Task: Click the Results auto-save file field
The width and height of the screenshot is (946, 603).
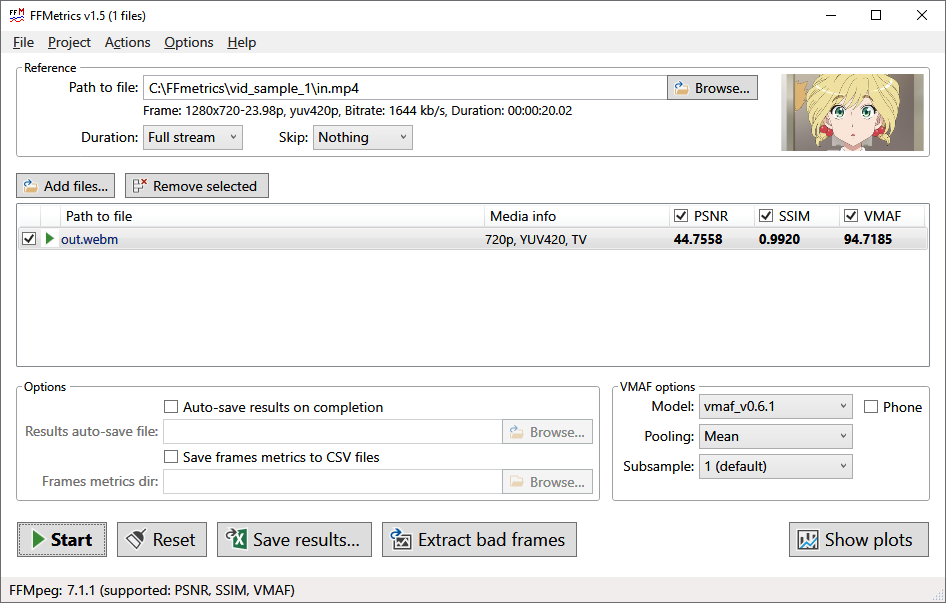Action: click(x=332, y=432)
